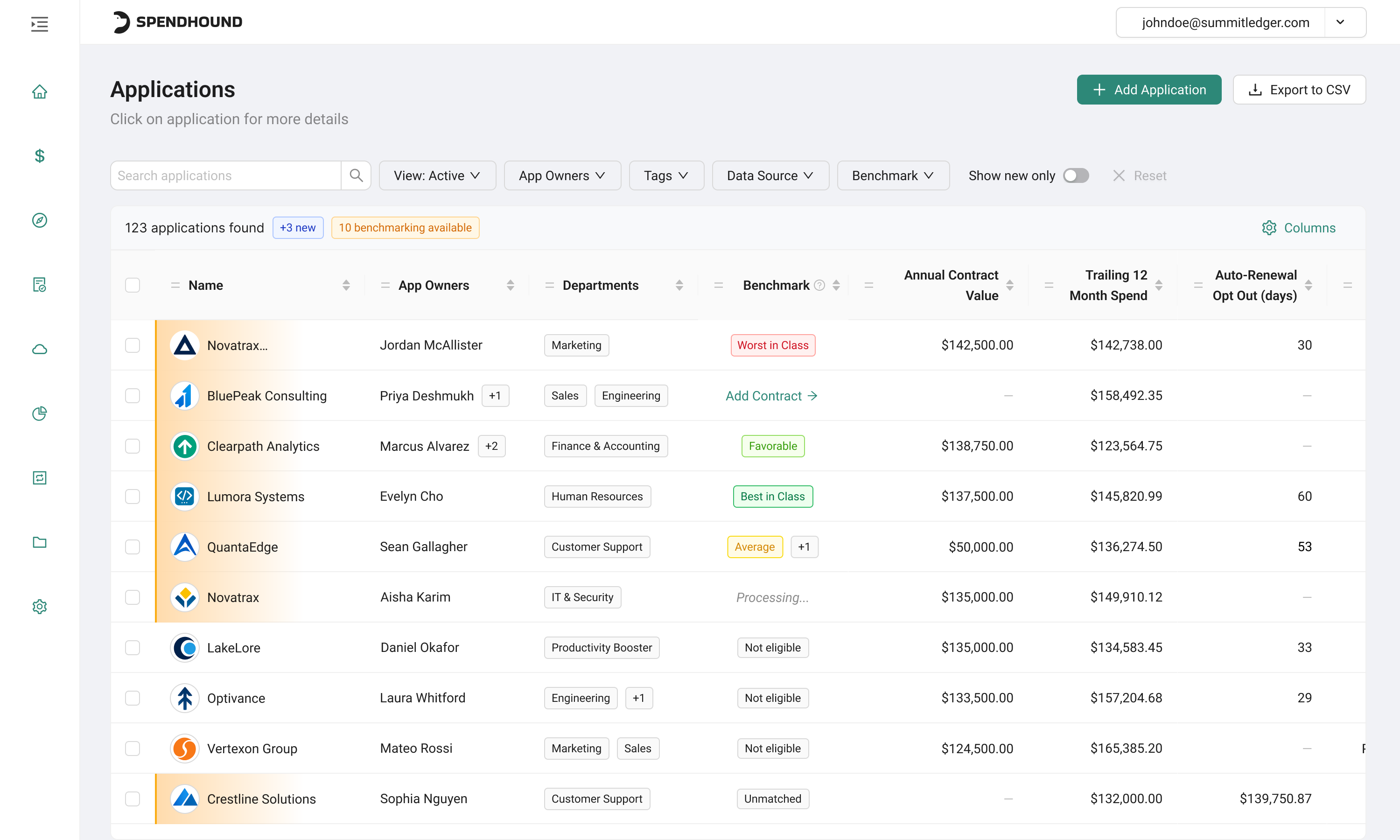Open the App Owners filter dropdown
The width and height of the screenshot is (1400, 840).
562,175
